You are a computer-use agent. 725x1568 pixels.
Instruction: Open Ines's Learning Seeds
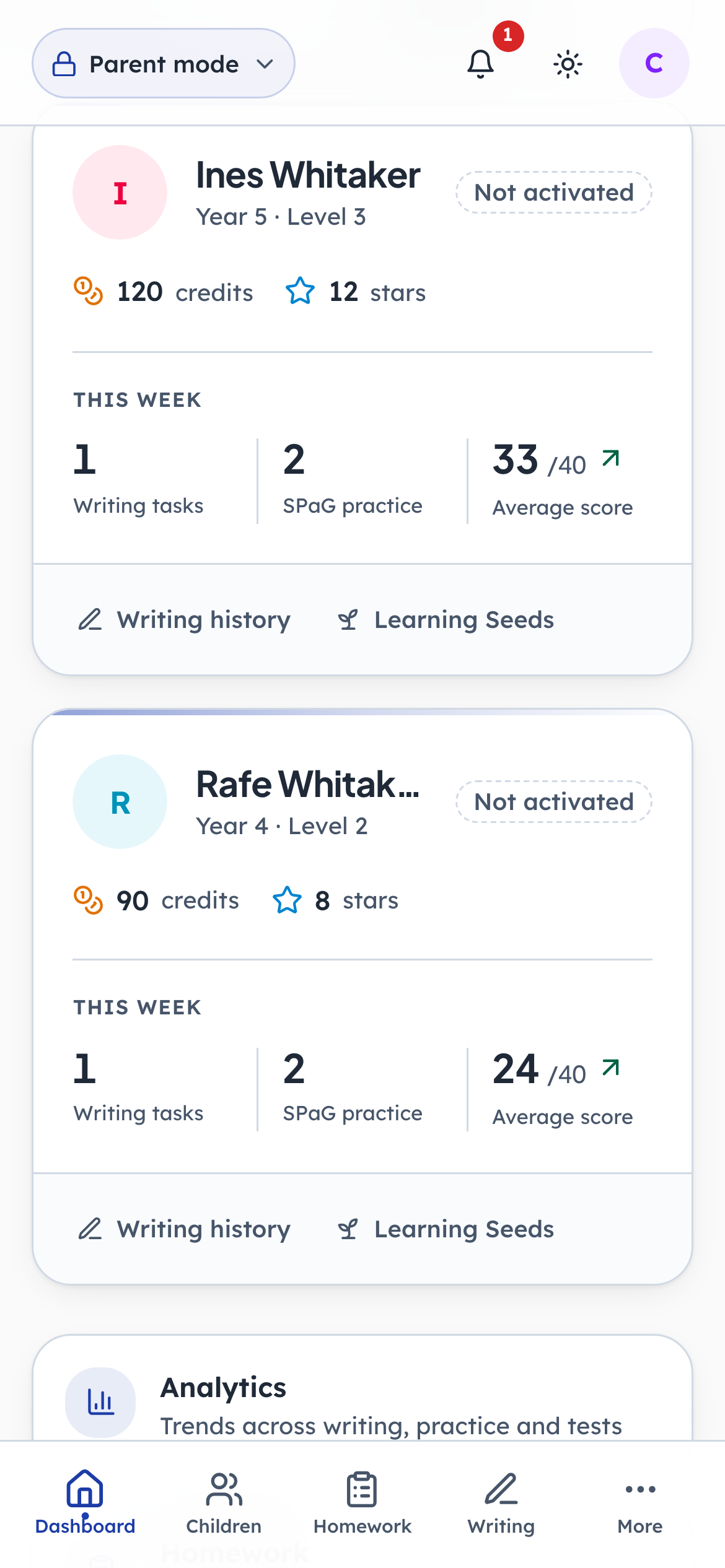pos(446,620)
